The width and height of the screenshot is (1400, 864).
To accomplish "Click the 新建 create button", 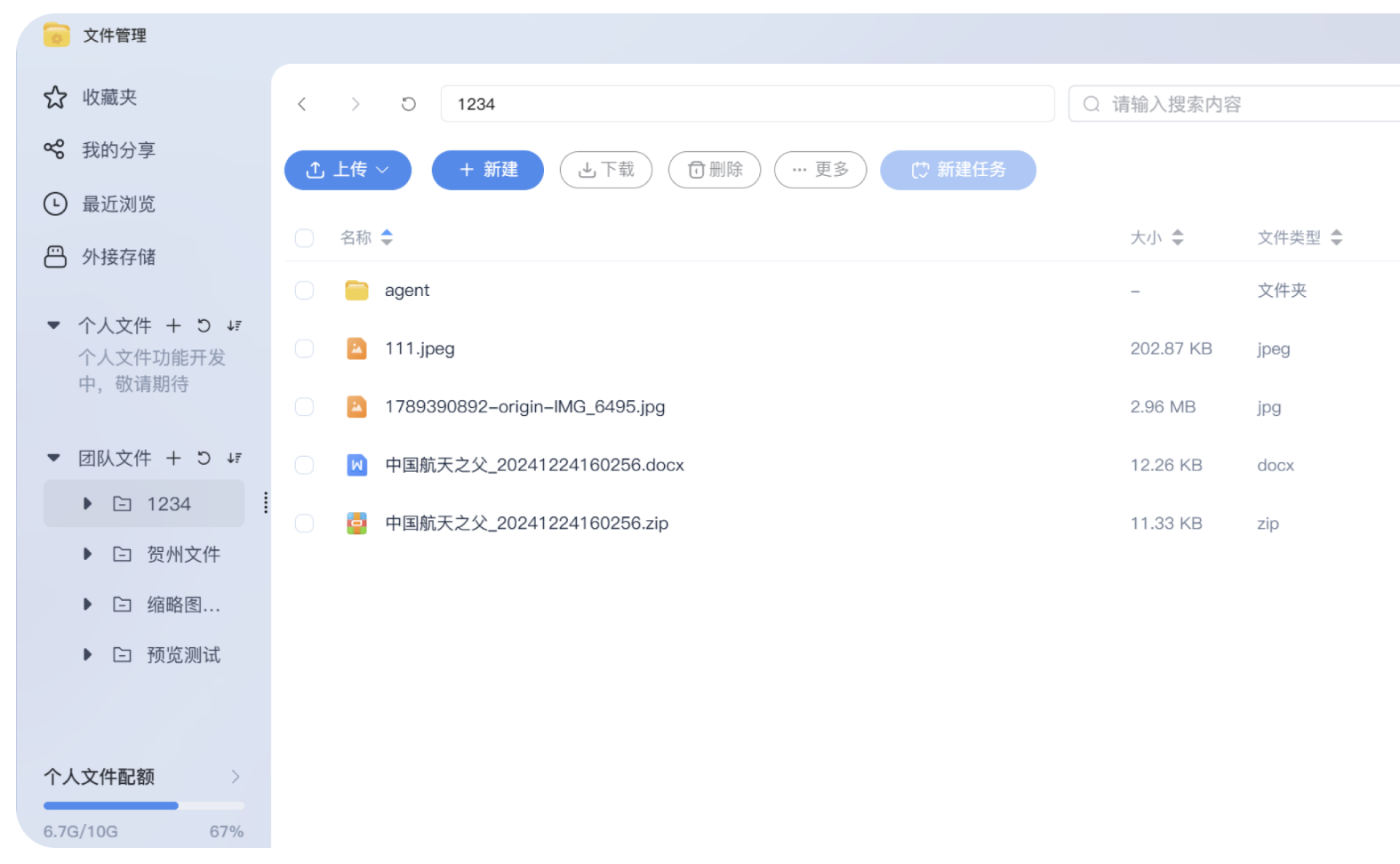I will (x=488, y=170).
